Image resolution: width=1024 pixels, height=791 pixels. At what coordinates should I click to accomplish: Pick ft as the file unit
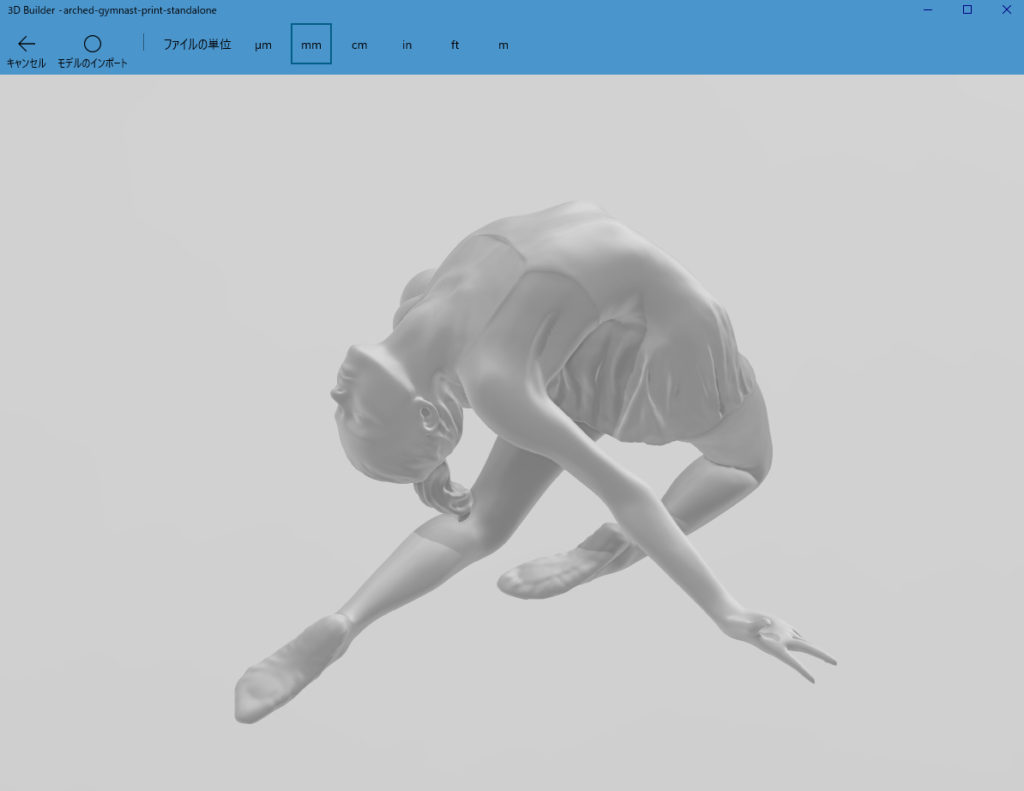tap(455, 45)
